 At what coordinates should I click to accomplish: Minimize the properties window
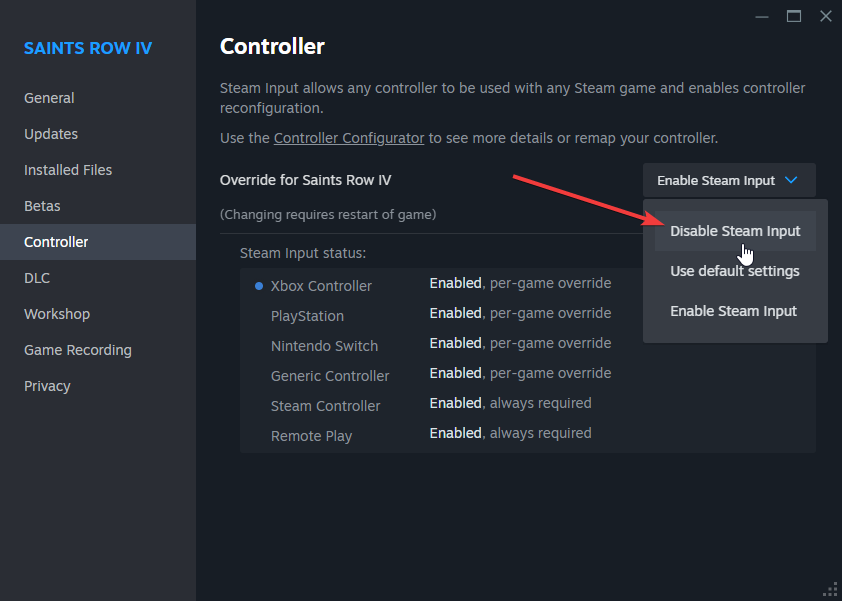[x=761, y=17]
